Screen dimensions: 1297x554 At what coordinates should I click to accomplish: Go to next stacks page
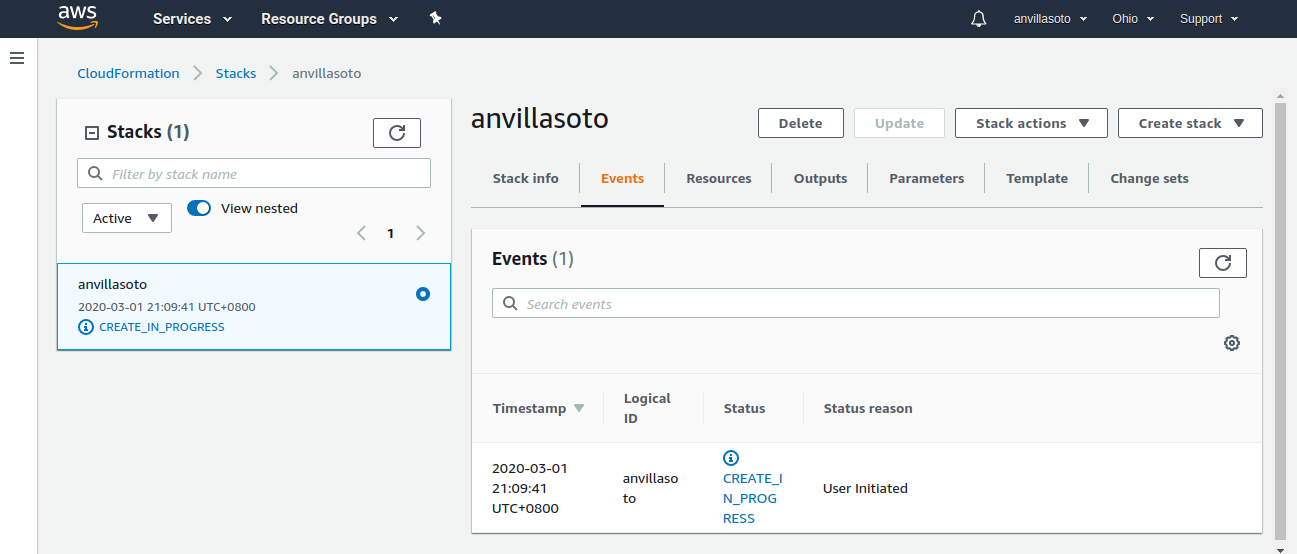point(421,233)
